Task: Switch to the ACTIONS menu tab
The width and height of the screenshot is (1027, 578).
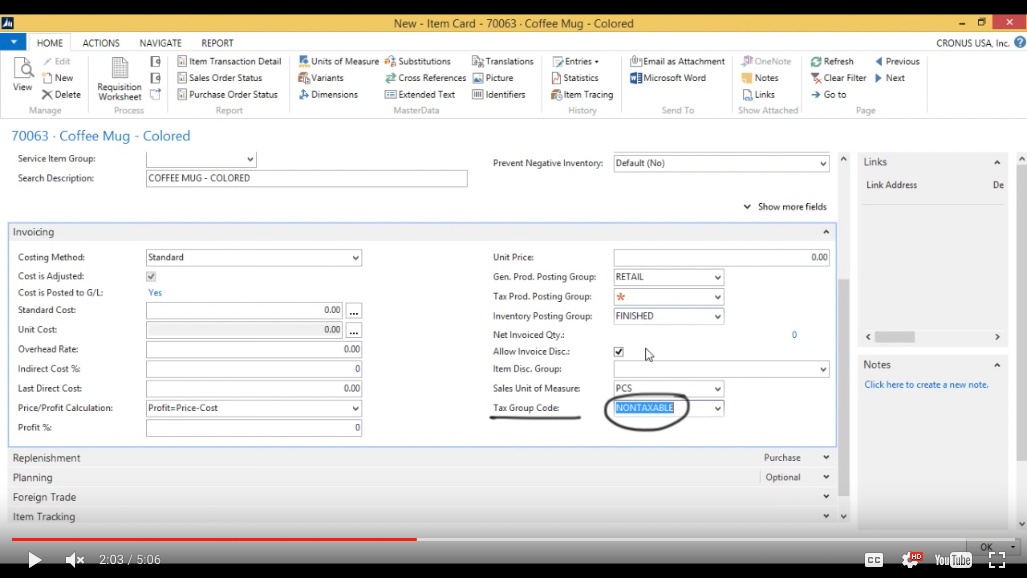Action: [101, 42]
